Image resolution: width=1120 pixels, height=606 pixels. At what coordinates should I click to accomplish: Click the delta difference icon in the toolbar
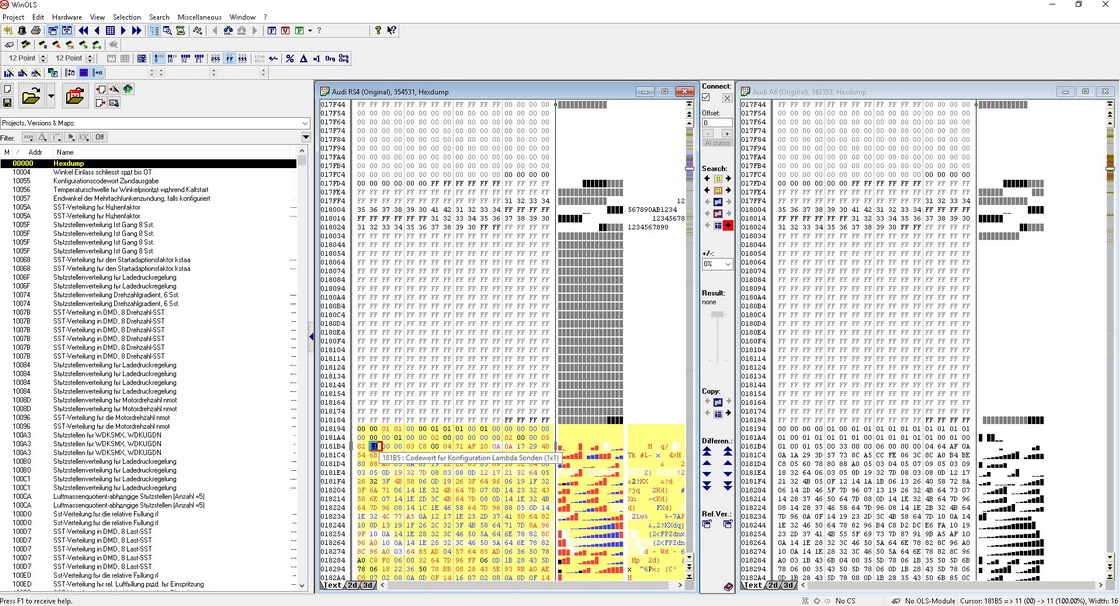[x=303, y=59]
